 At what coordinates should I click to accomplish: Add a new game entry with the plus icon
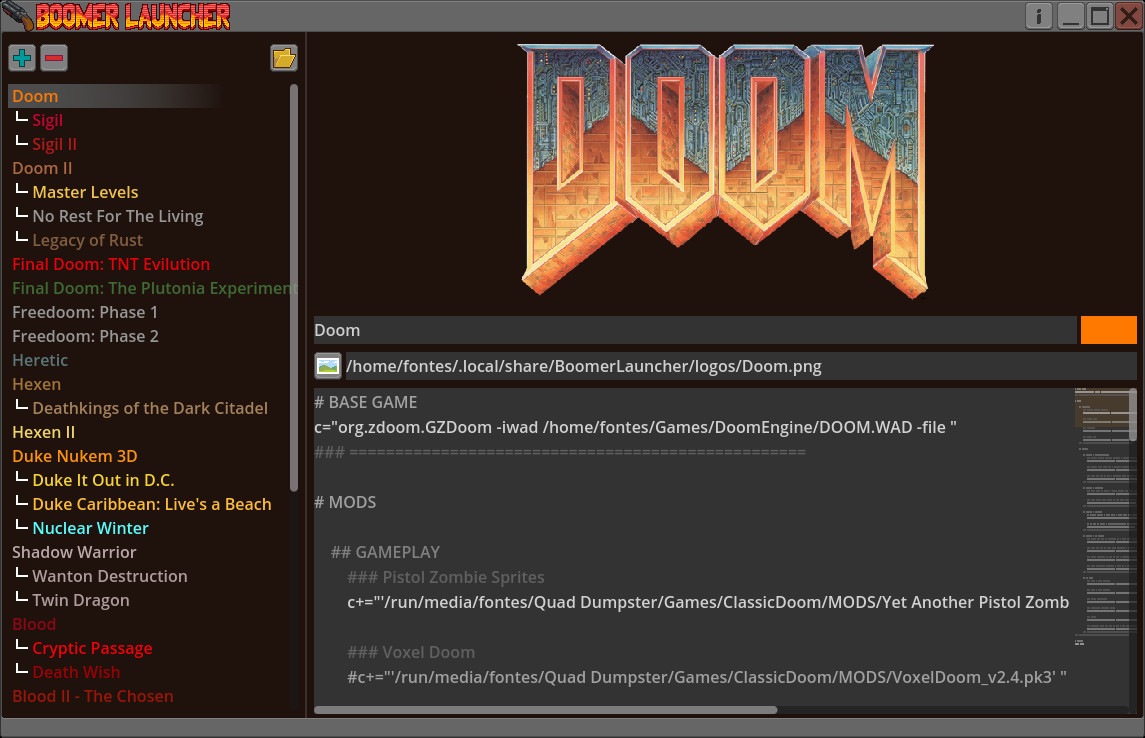point(21,57)
